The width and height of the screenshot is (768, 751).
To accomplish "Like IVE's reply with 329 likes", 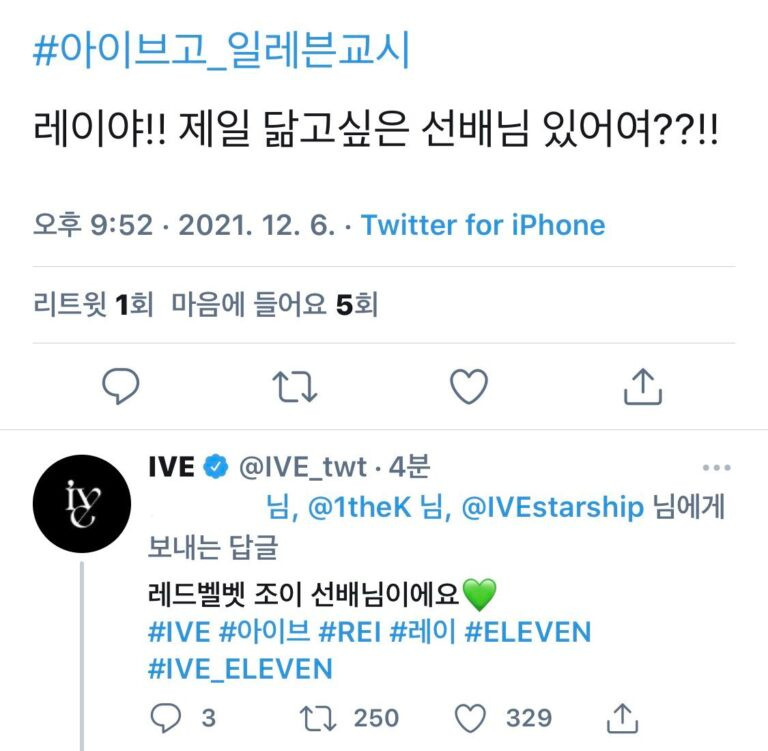I will [x=470, y=718].
